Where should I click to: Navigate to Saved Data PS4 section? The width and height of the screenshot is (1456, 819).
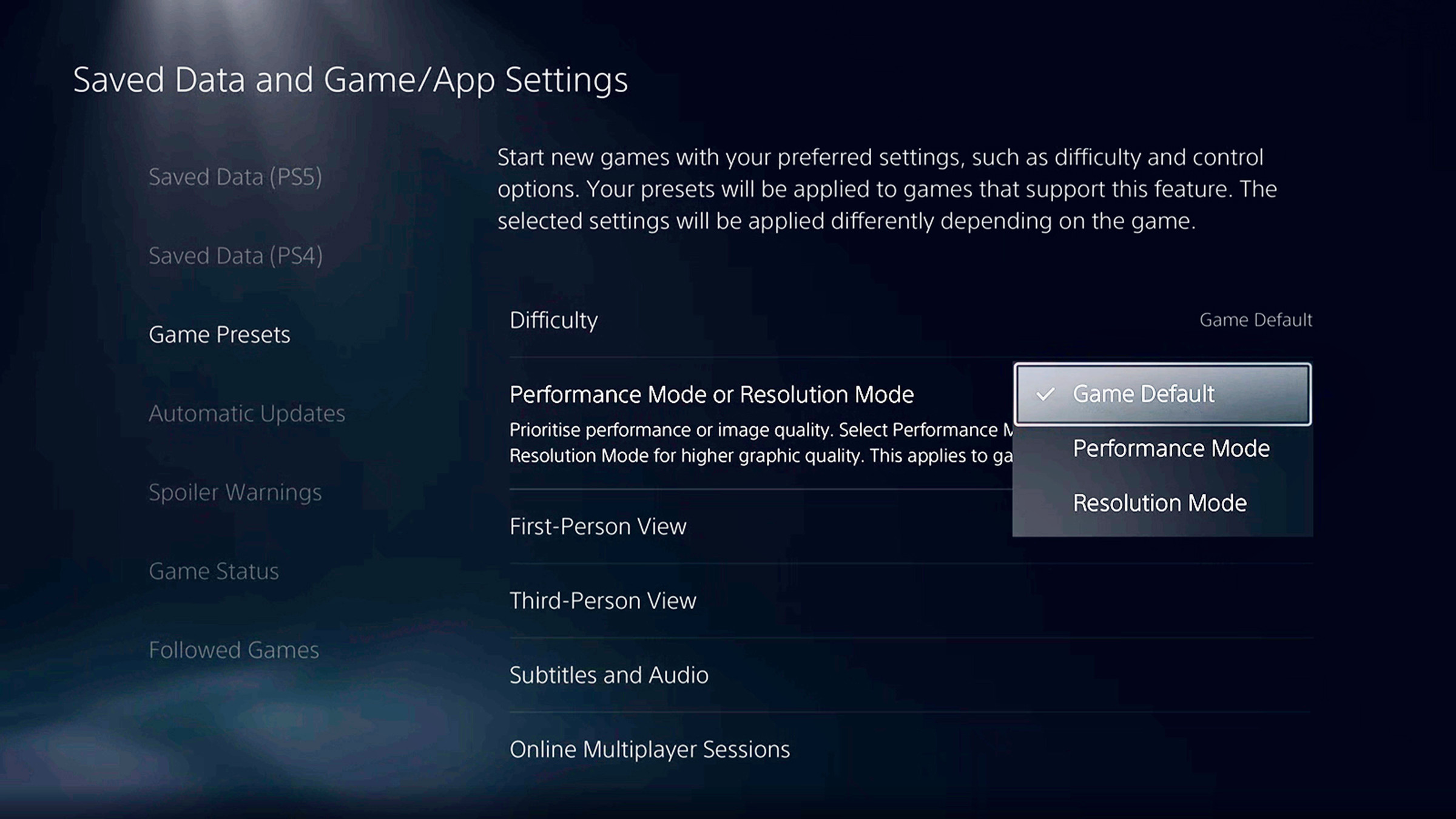point(235,255)
